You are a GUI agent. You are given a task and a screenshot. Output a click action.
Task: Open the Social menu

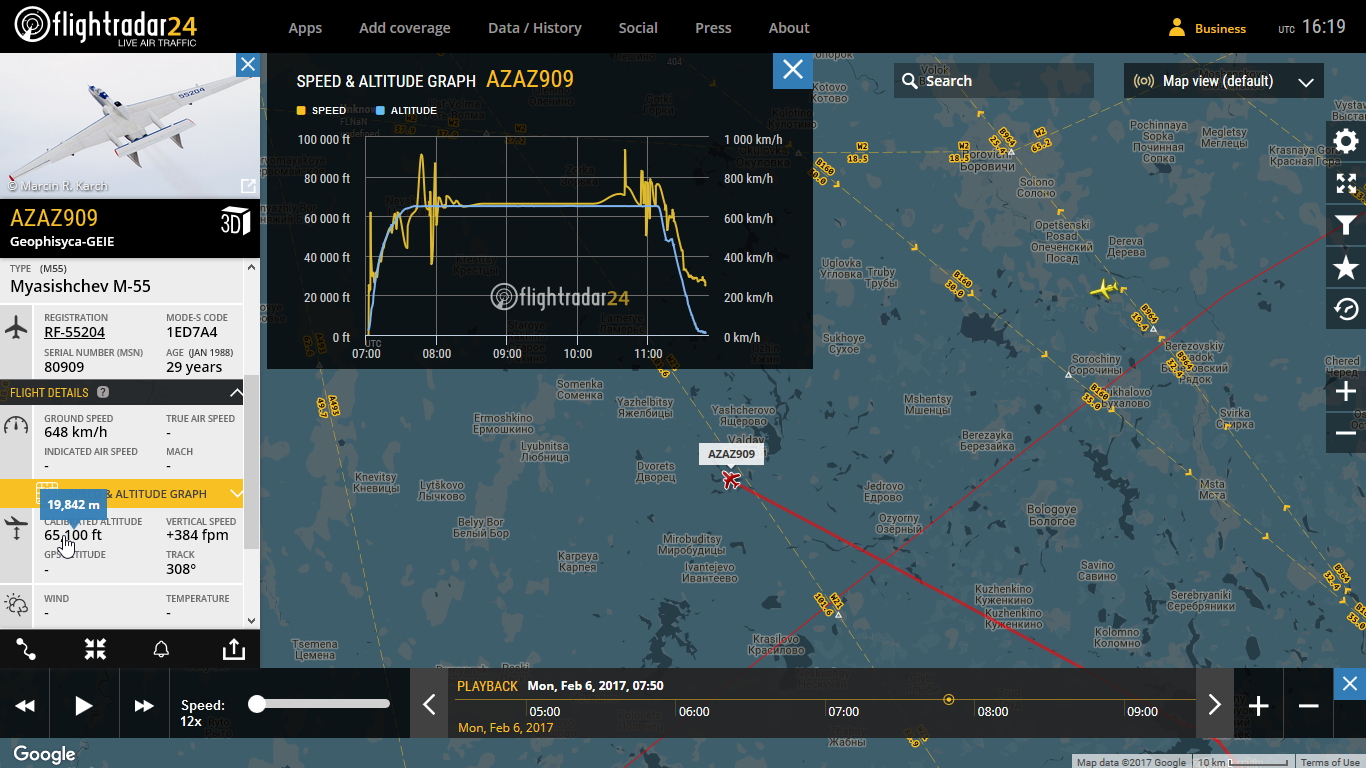coord(638,28)
